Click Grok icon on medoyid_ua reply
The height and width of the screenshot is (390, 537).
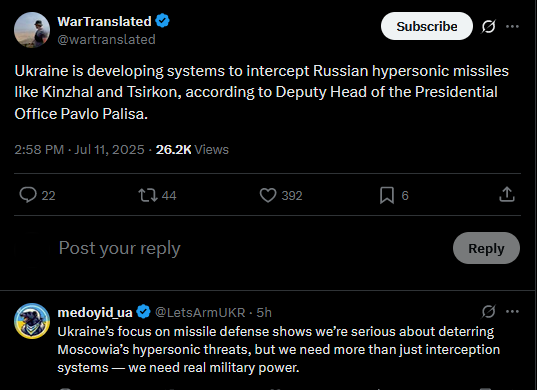click(x=488, y=311)
